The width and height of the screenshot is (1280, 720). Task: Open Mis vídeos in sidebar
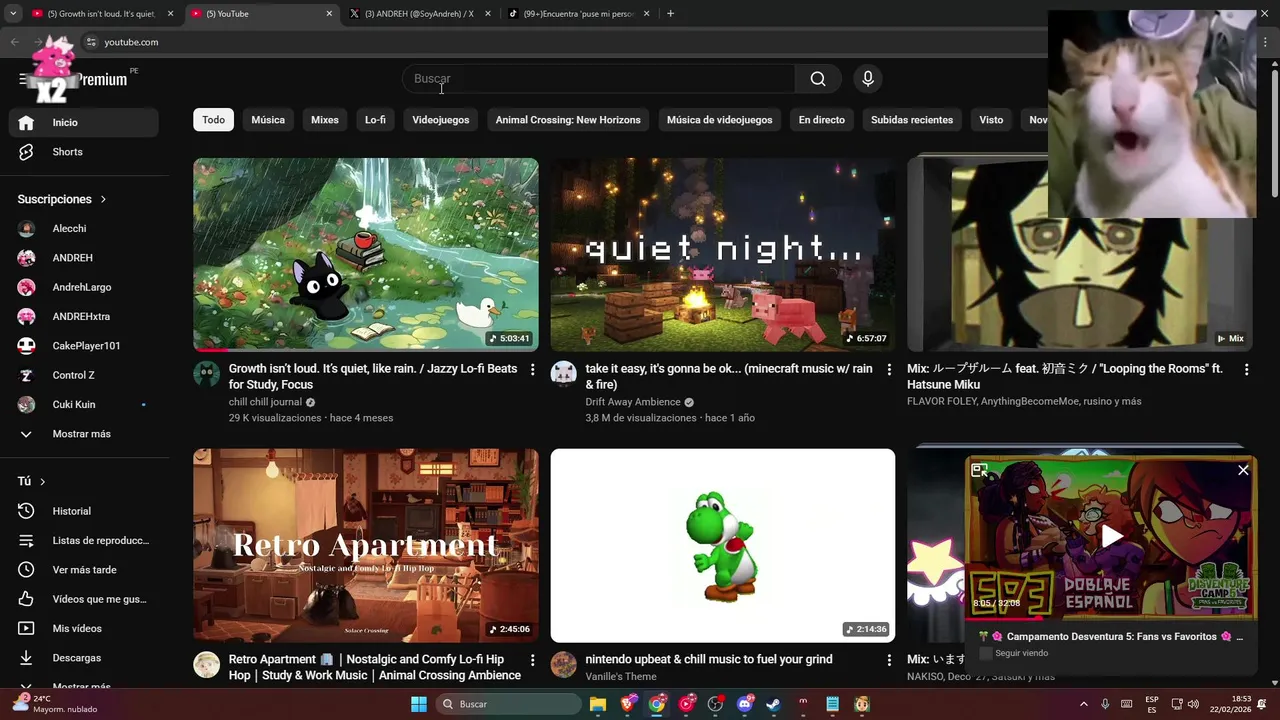[84, 628]
